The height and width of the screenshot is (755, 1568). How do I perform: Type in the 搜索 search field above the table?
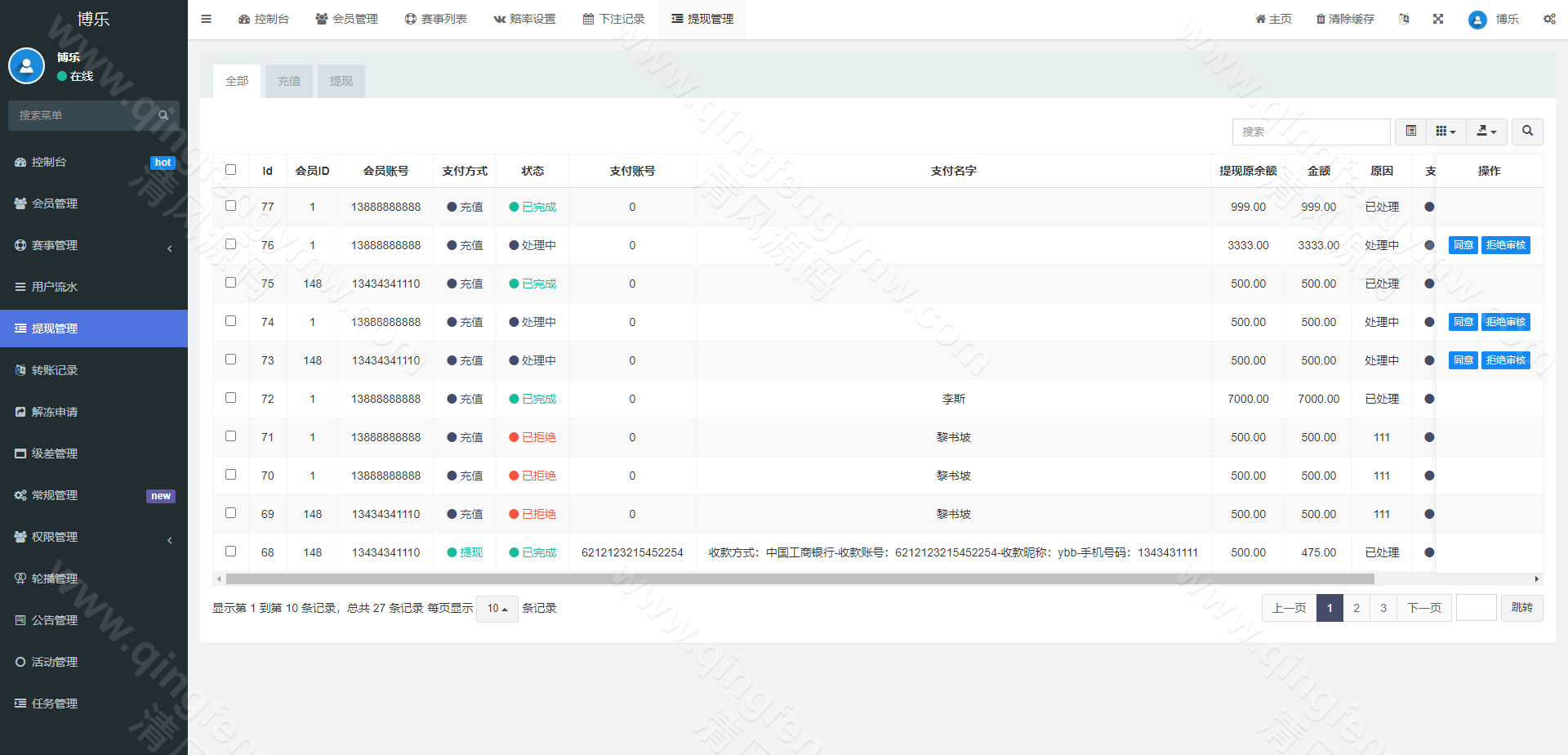point(1311,131)
